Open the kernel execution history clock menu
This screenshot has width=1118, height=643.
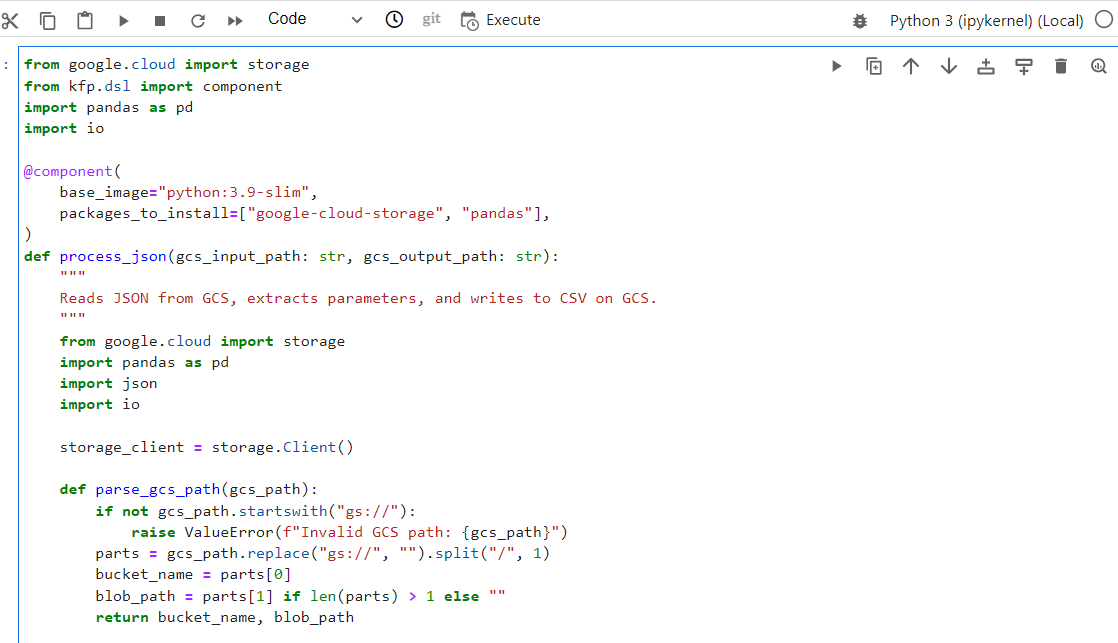(x=394, y=19)
